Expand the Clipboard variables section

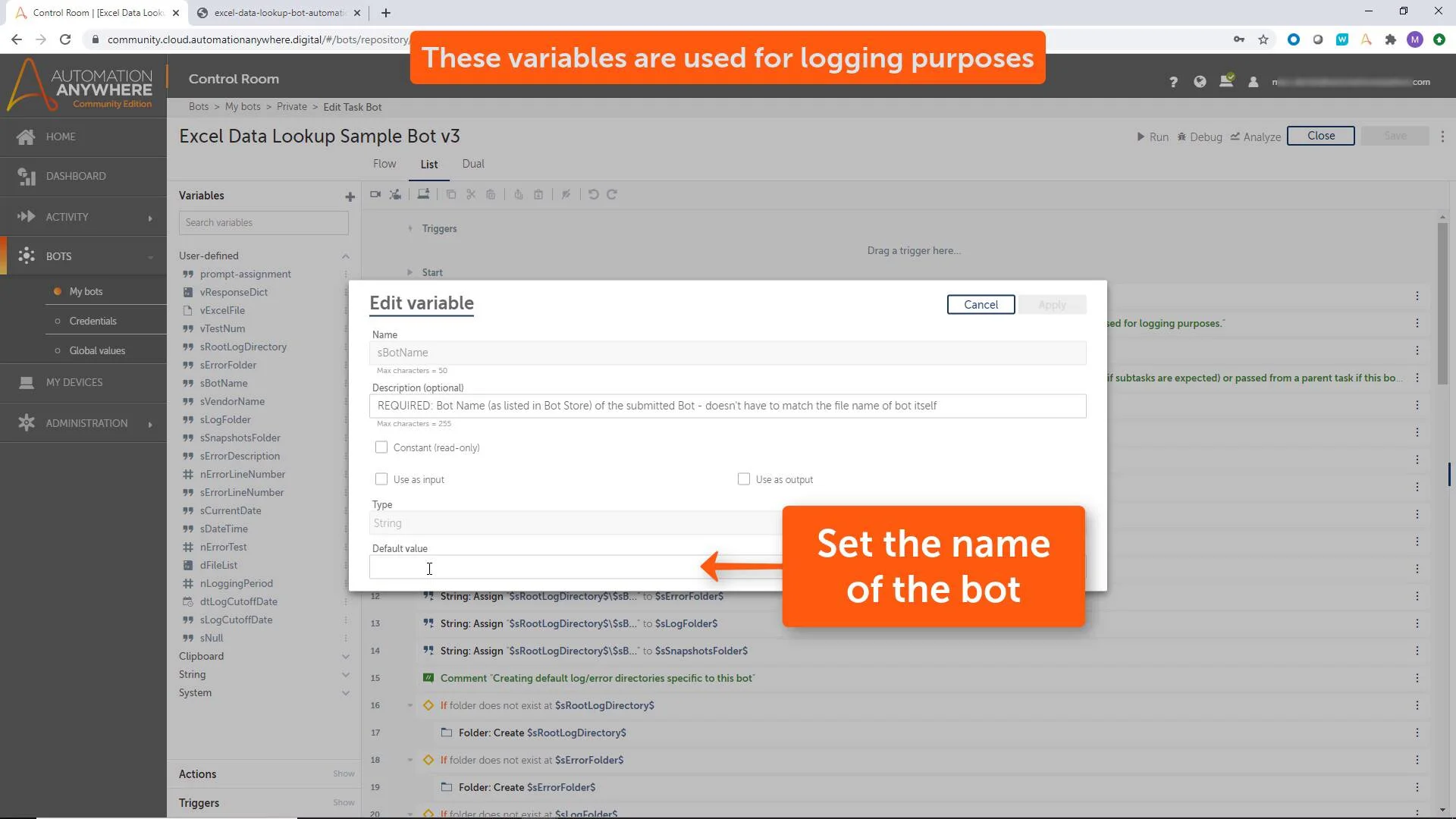pyautogui.click(x=346, y=657)
